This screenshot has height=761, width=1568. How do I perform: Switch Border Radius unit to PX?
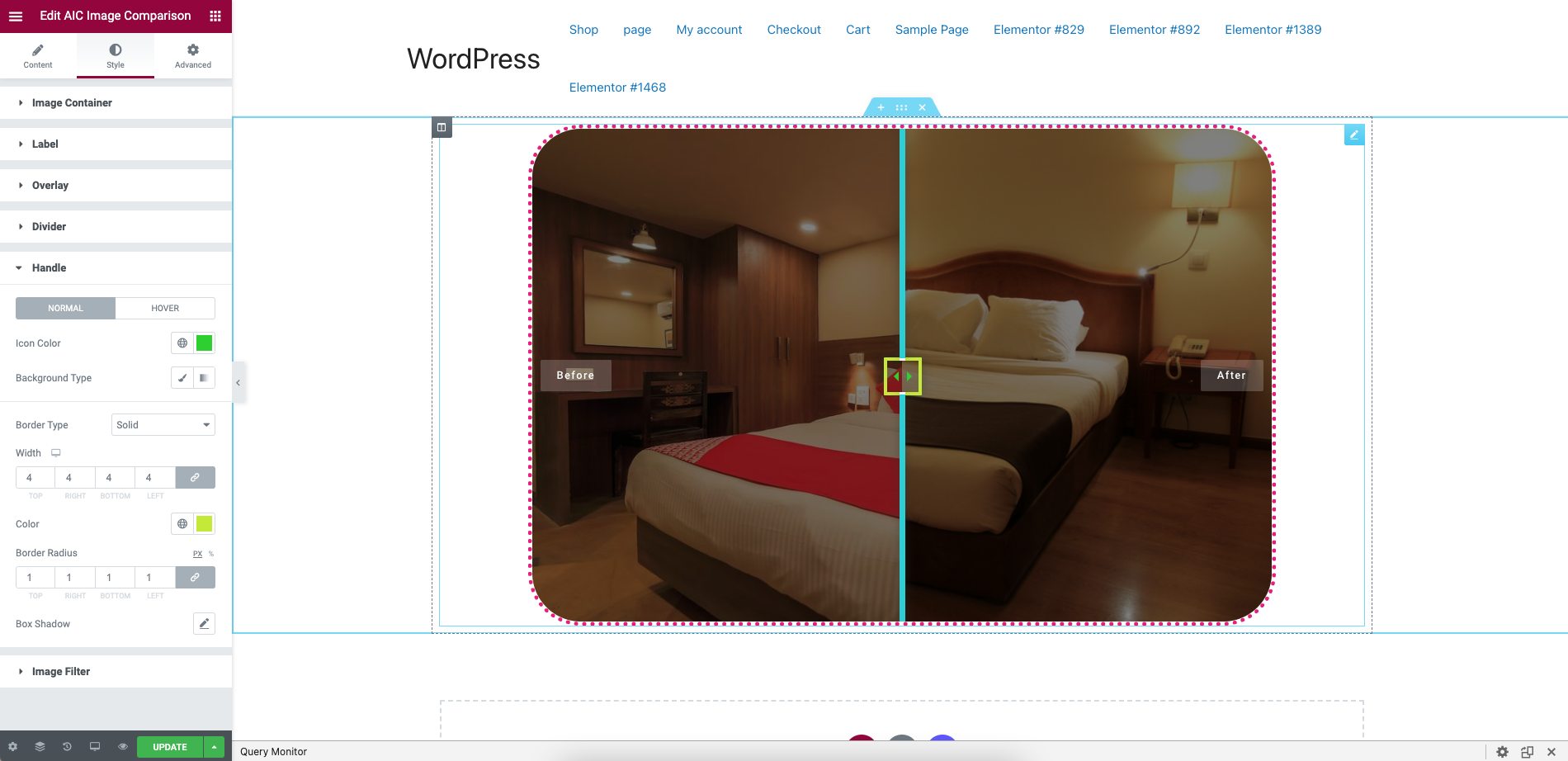tap(197, 554)
